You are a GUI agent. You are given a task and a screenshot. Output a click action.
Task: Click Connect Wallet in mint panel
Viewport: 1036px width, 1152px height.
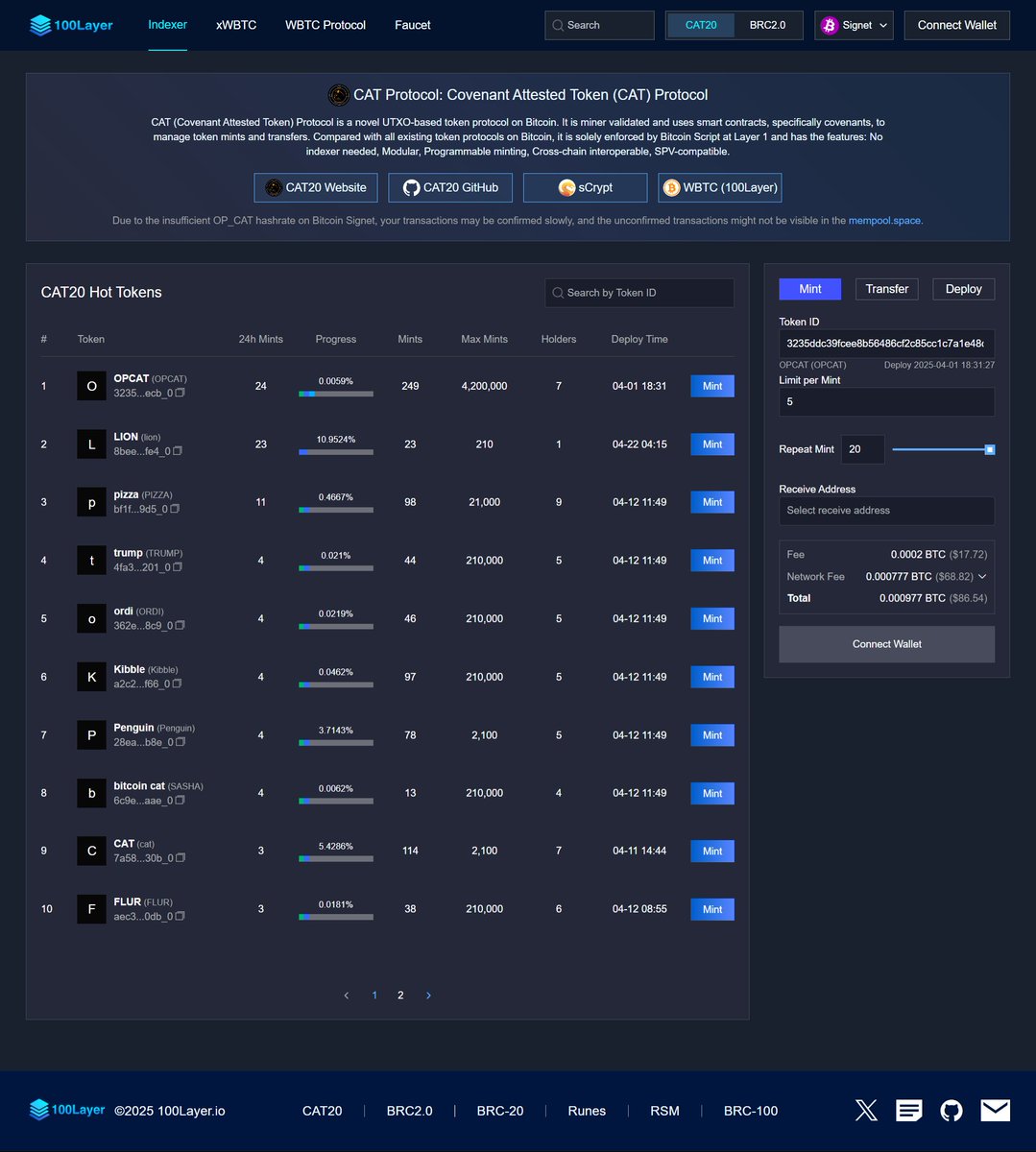pos(886,644)
